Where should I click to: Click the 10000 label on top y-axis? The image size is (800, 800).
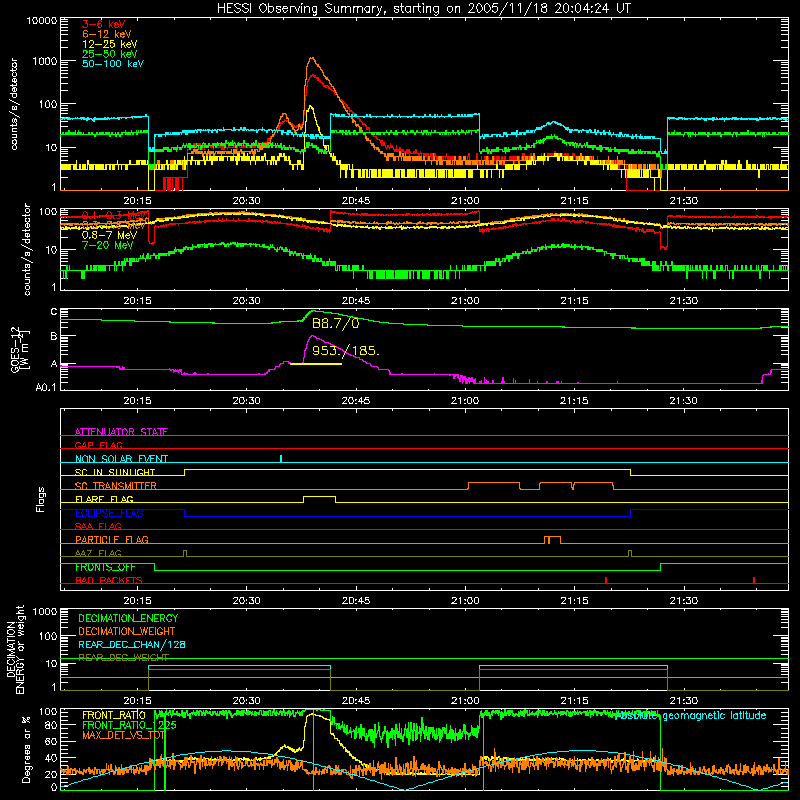42,21
